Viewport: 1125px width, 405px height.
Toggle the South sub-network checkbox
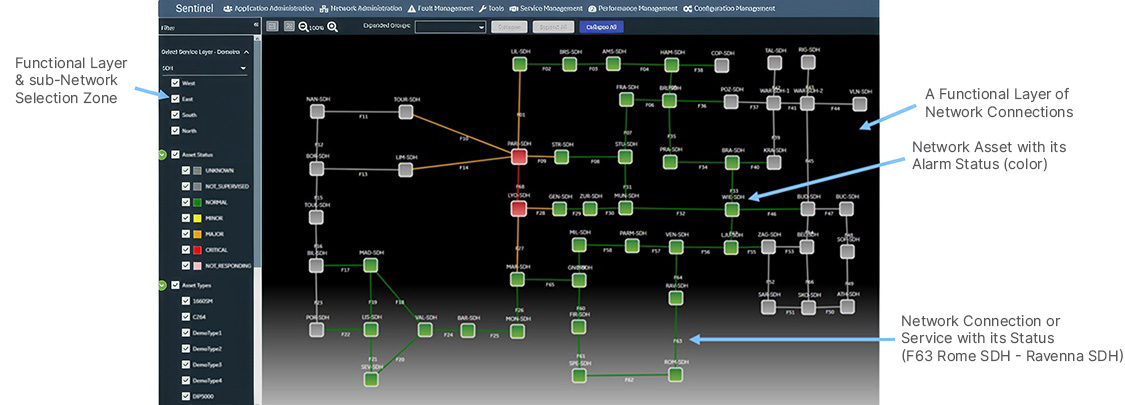[175, 115]
